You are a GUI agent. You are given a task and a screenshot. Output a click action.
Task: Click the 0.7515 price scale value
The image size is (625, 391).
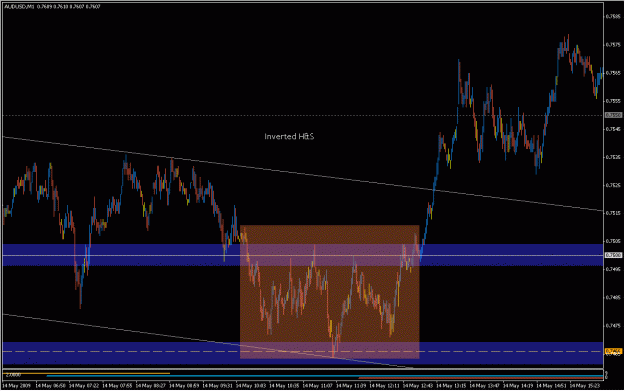[613, 213]
